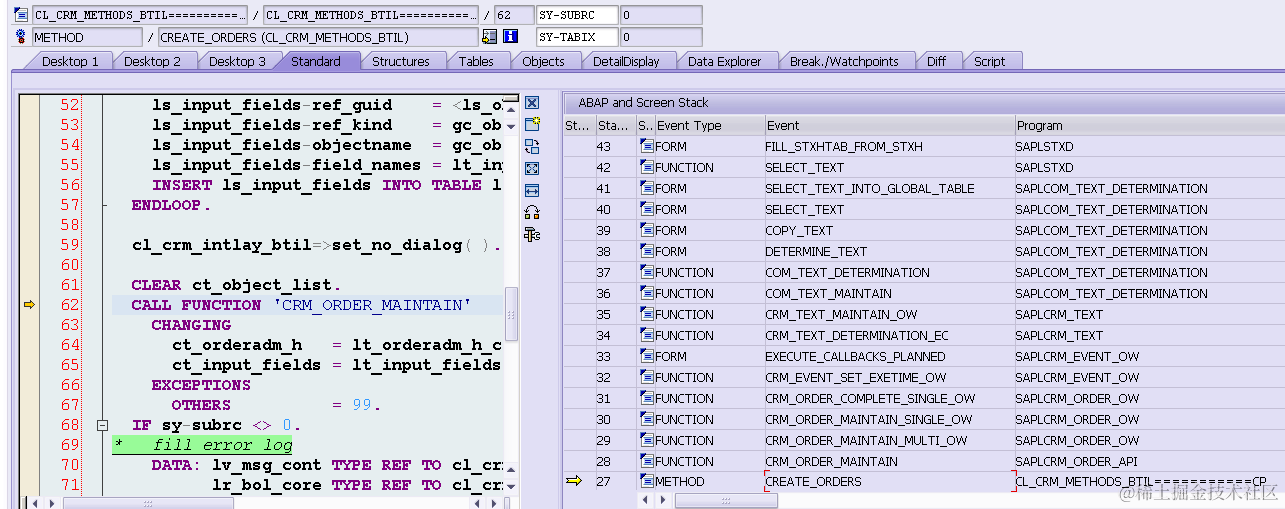Click the icon before the METHOD field
The height and width of the screenshot is (509, 1285).
click(x=21, y=37)
